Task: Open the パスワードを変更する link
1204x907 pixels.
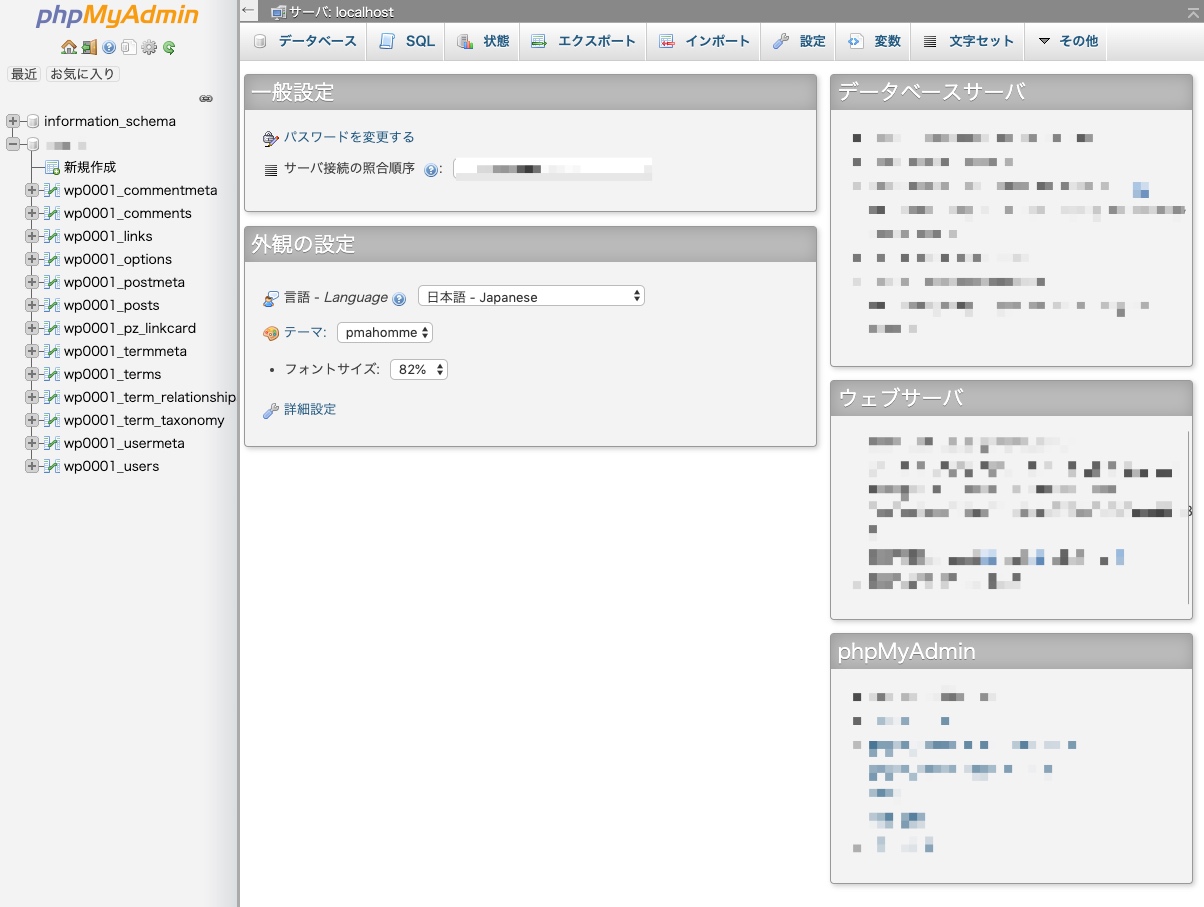Action: (349, 137)
